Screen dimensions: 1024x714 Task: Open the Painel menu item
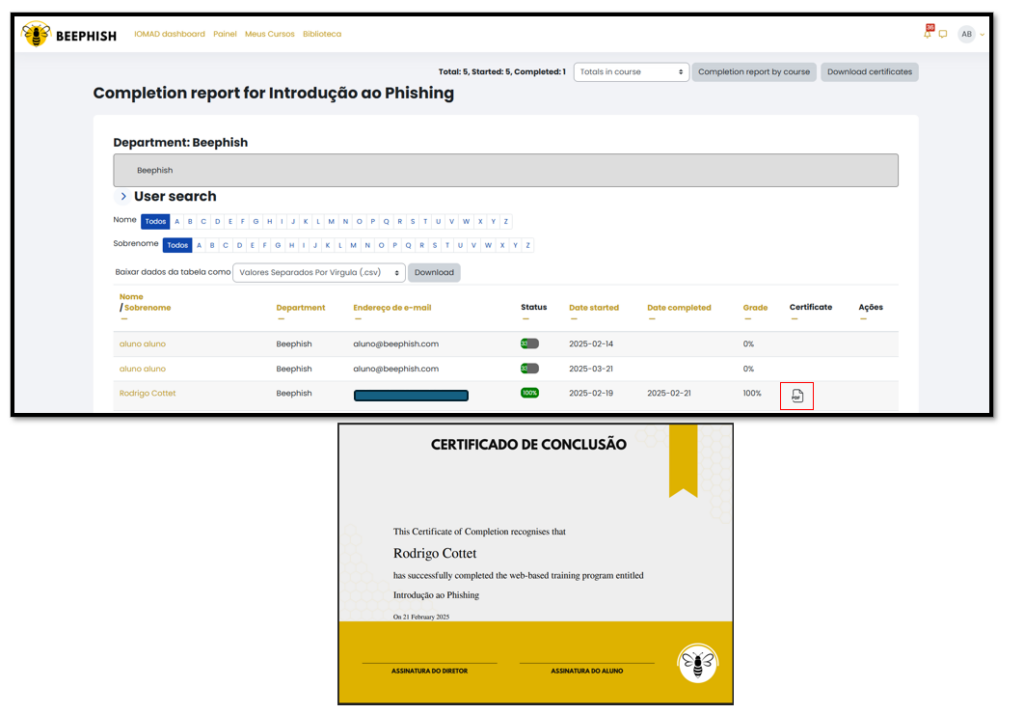point(225,34)
